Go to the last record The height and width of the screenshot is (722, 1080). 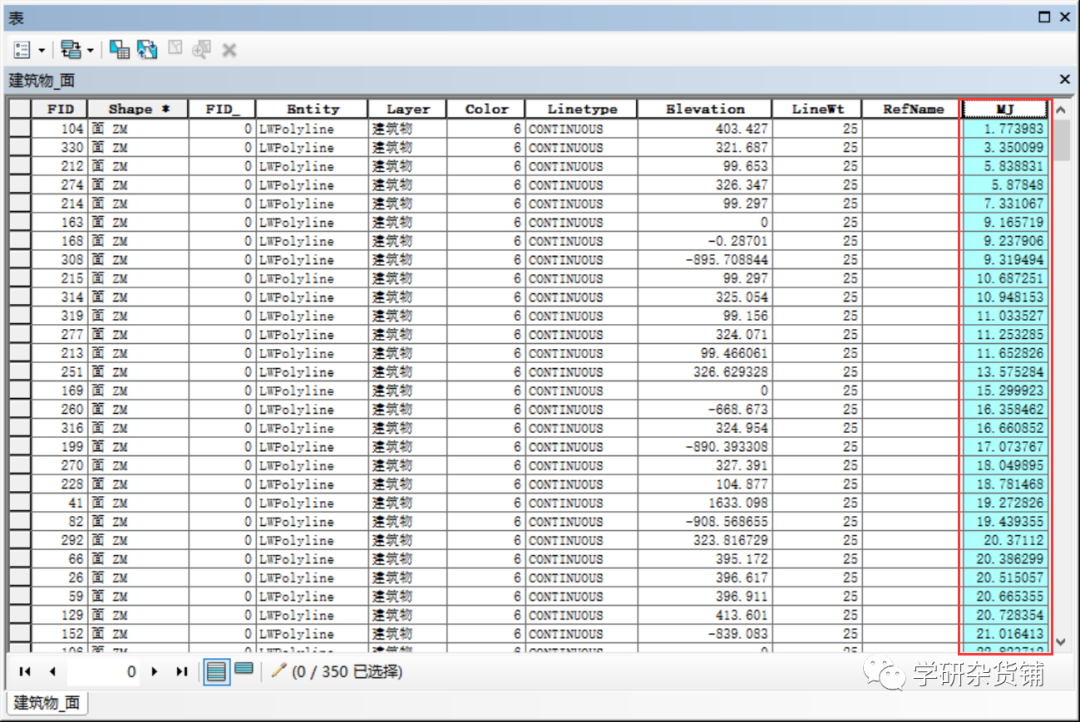182,671
